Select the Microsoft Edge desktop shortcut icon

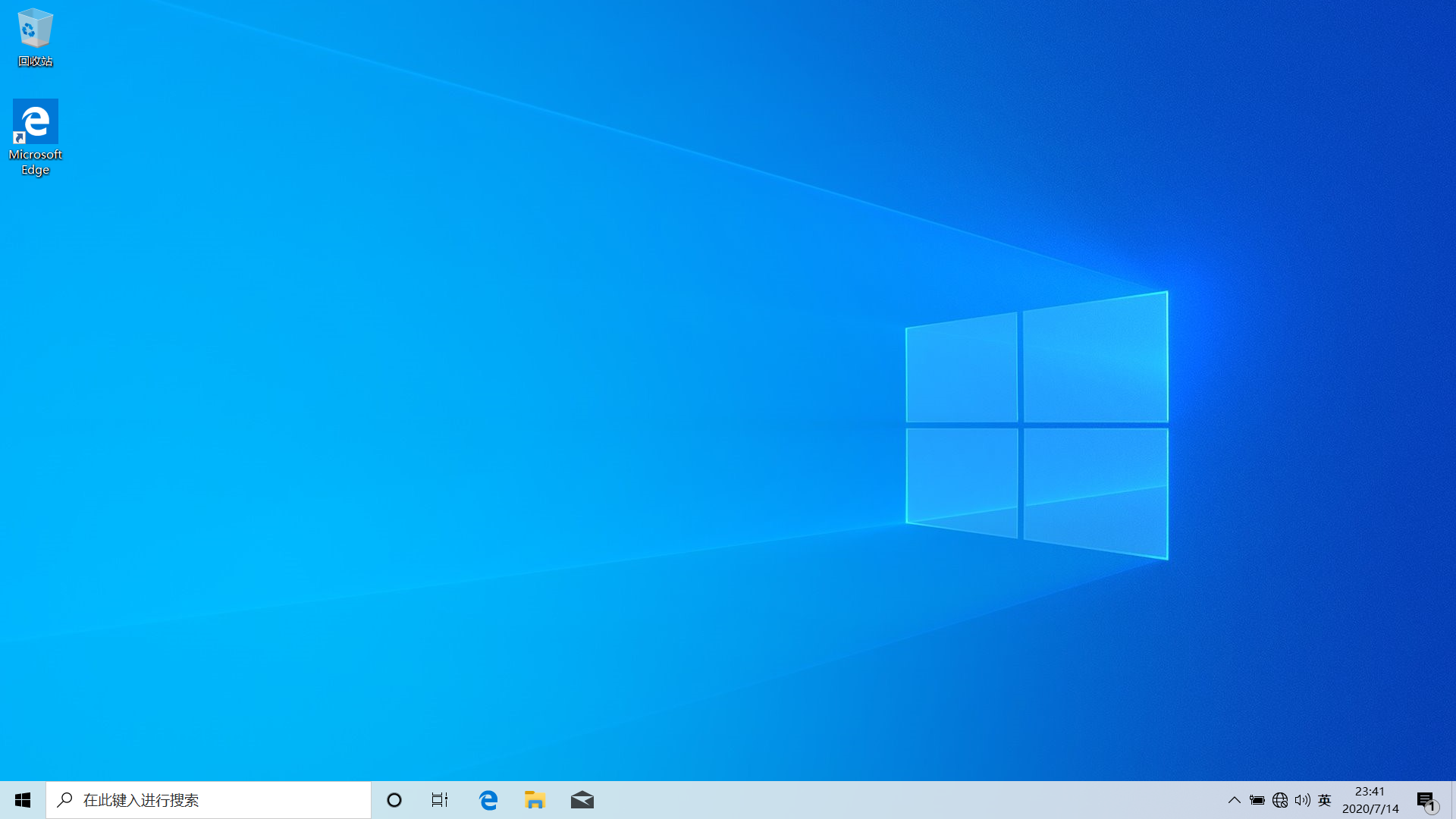pyautogui.click(x=35, y=121)
